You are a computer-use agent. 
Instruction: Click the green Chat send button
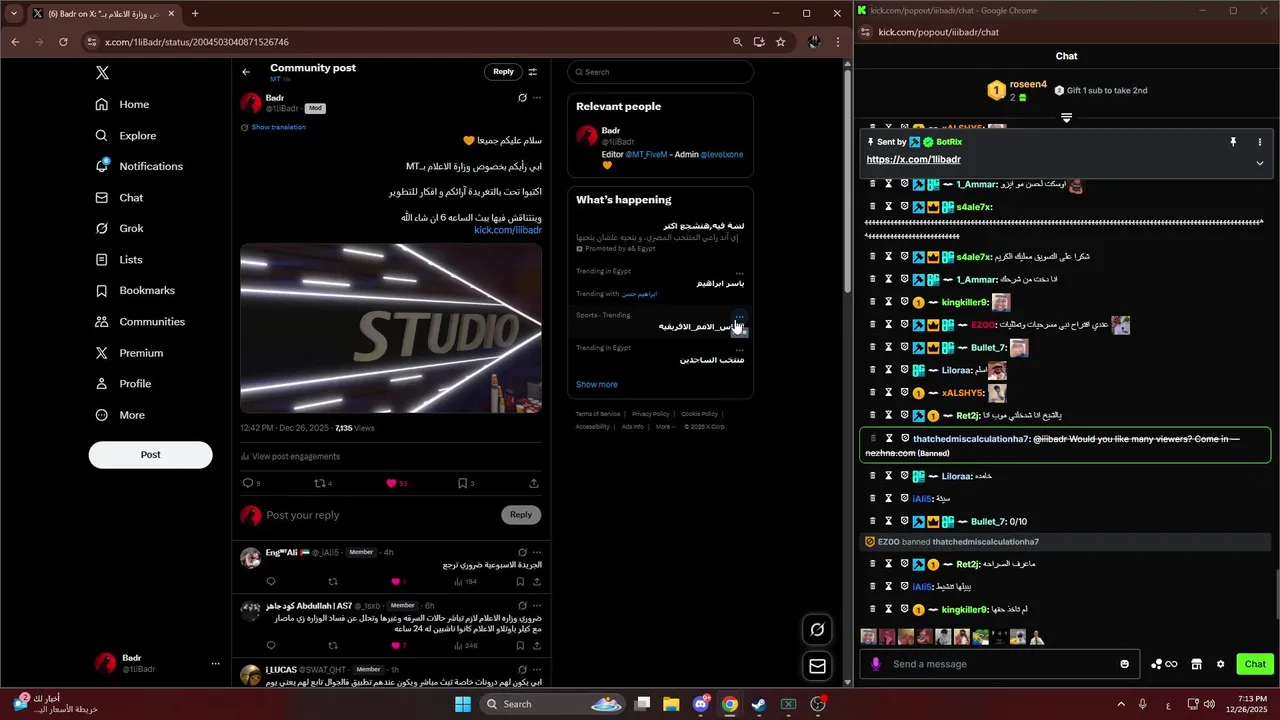tap(1255, 664)
